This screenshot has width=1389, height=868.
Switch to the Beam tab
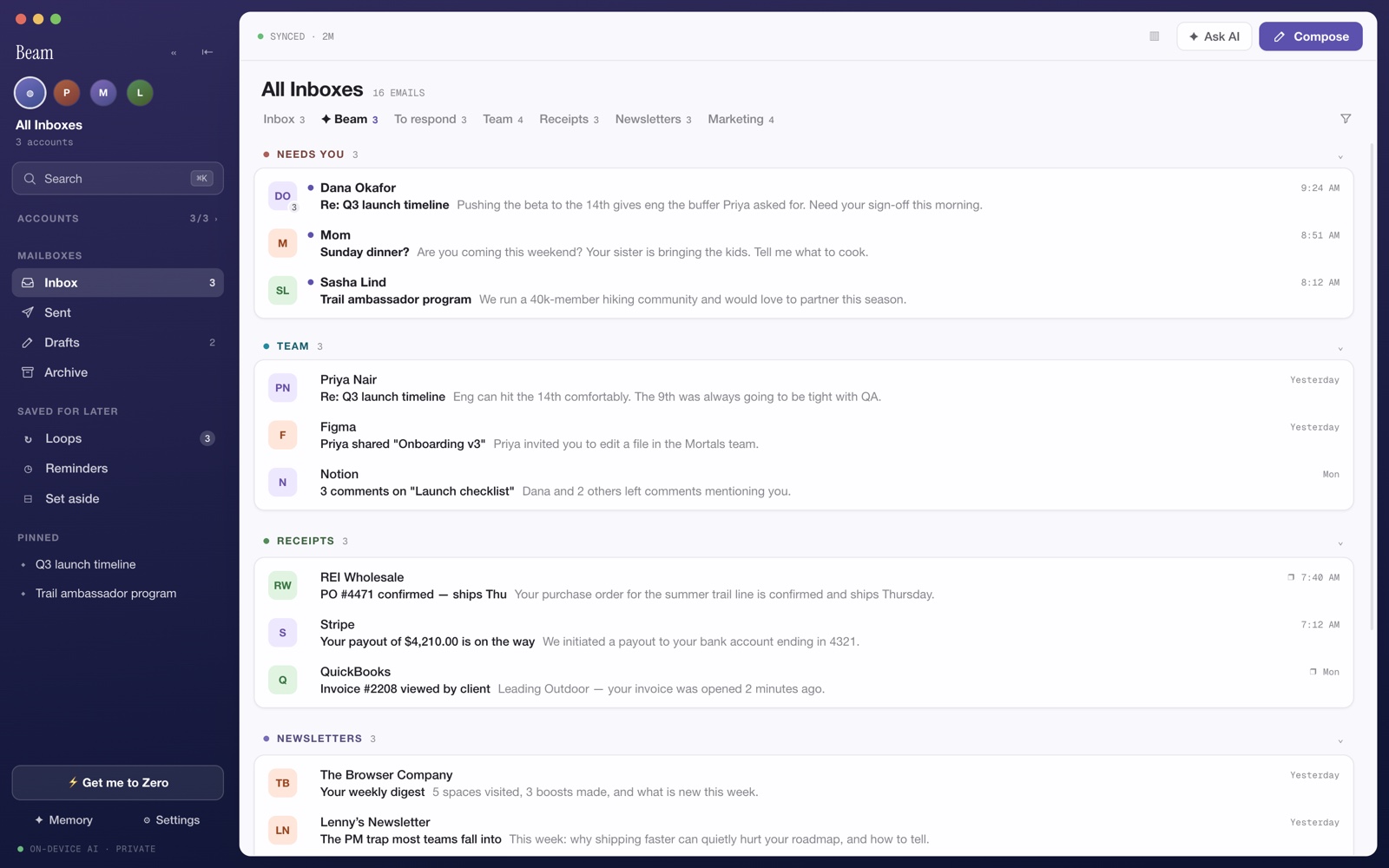(349, 119)
